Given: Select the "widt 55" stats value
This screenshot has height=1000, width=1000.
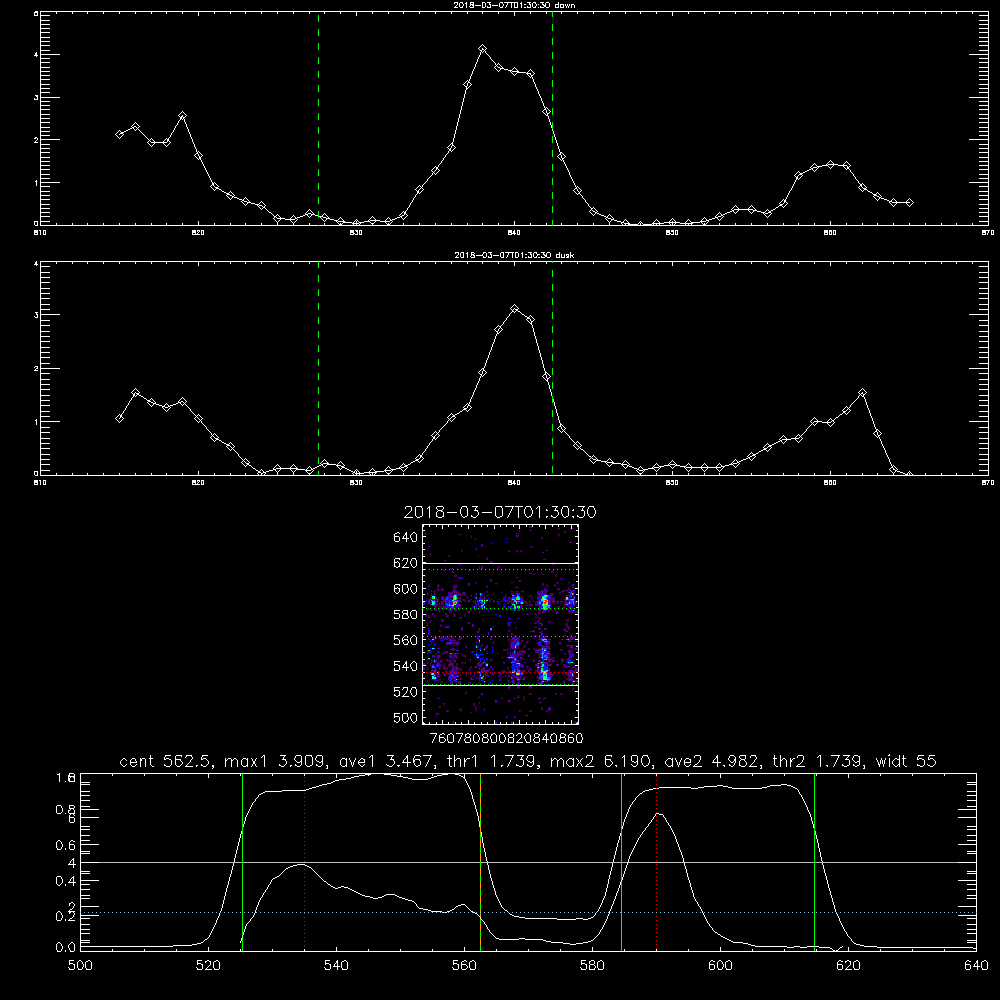Looking at the screenshot, I should point(906,761).
